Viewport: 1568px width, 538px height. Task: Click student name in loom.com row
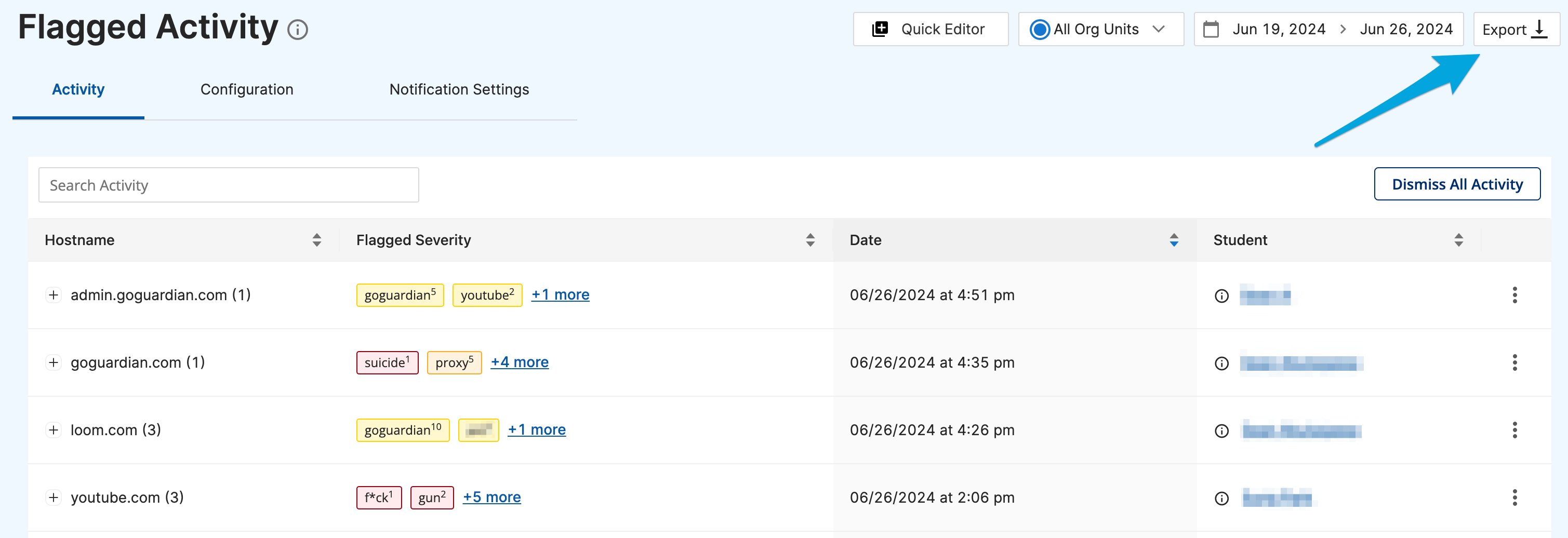click(x=1301, y=431)
